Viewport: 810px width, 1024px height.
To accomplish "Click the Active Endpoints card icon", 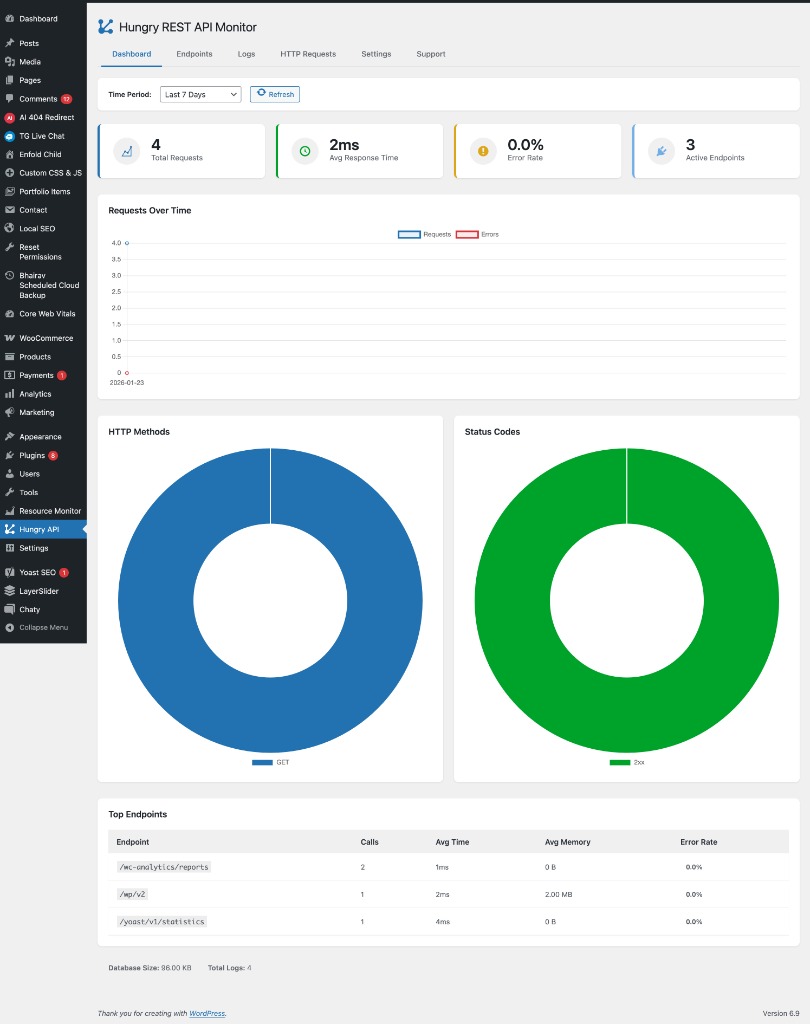I will (x=661, y=151).
